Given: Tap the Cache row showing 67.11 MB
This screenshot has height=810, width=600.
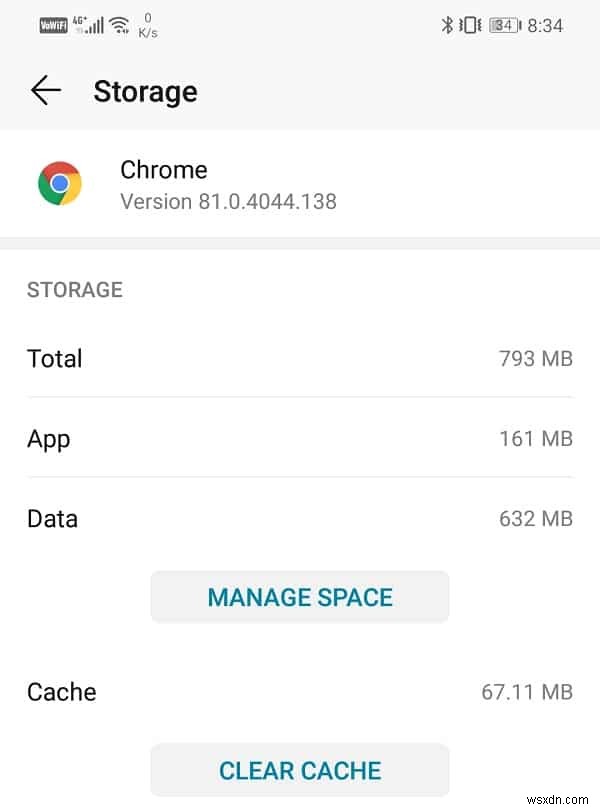Looking at the screenshot, I should coord(299,691).
